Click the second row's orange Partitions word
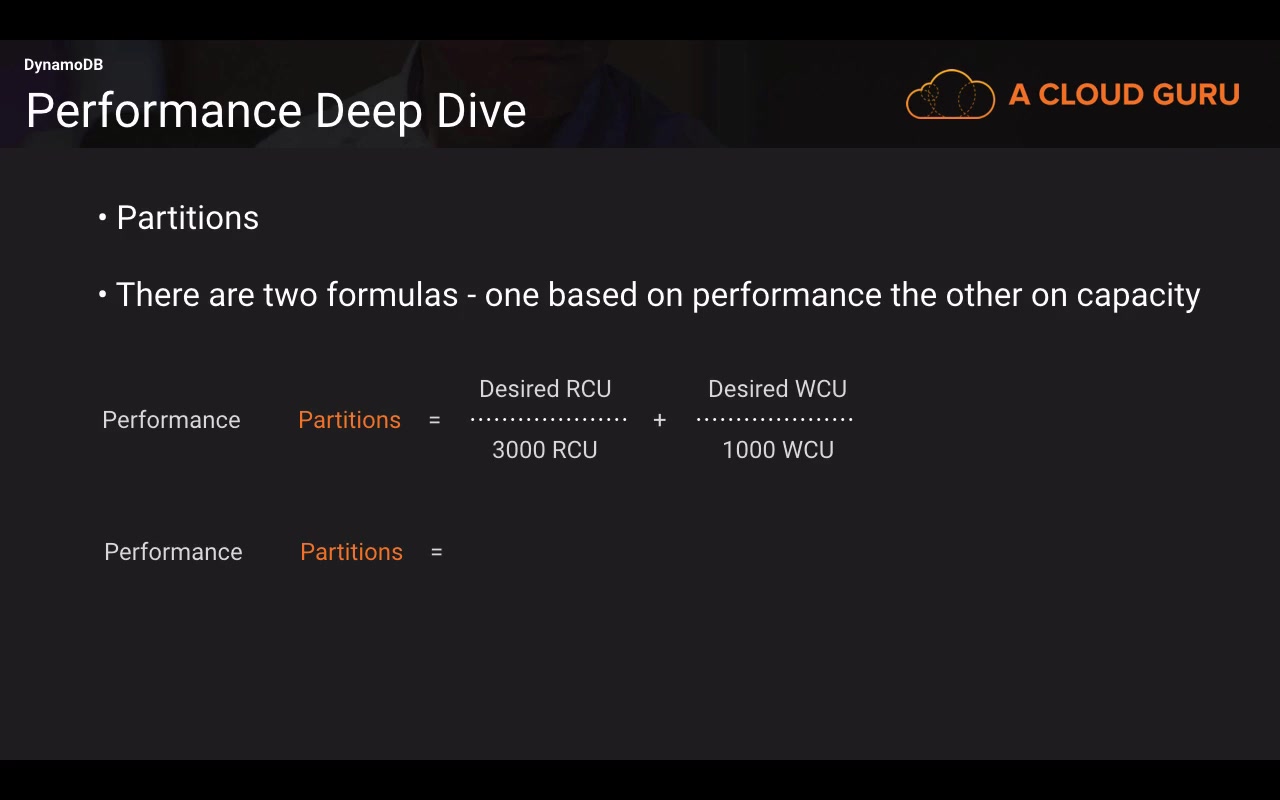This screenshot has width=1280, height=800. coord(351,552)
